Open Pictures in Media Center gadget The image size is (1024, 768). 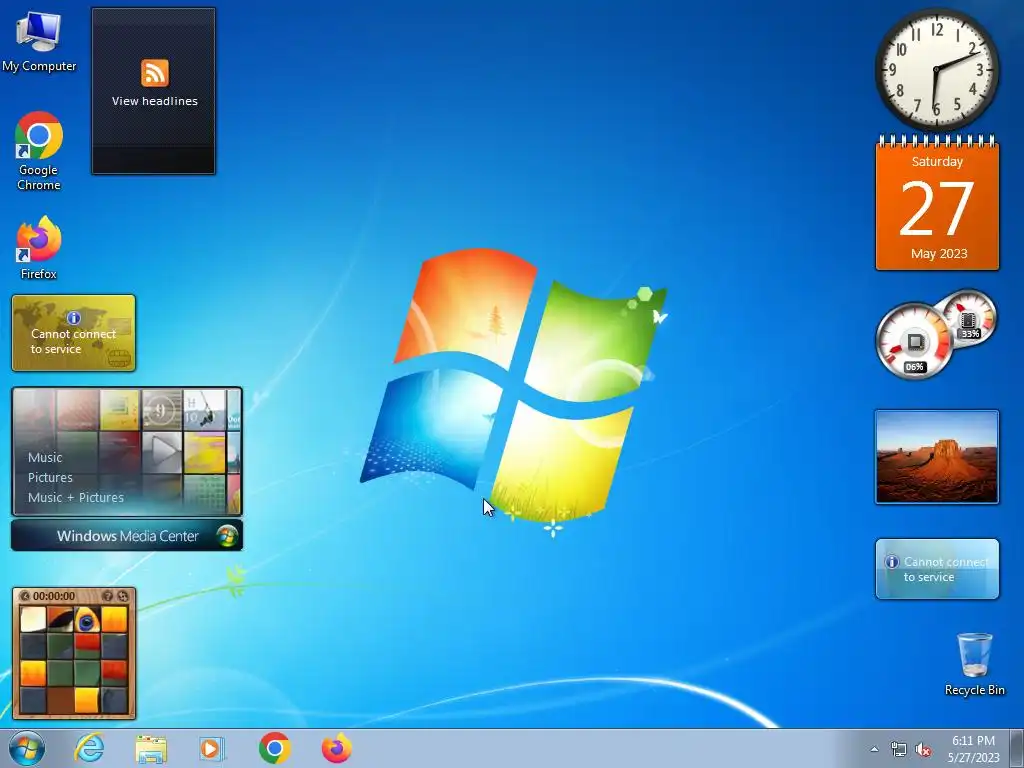[50, 477]
